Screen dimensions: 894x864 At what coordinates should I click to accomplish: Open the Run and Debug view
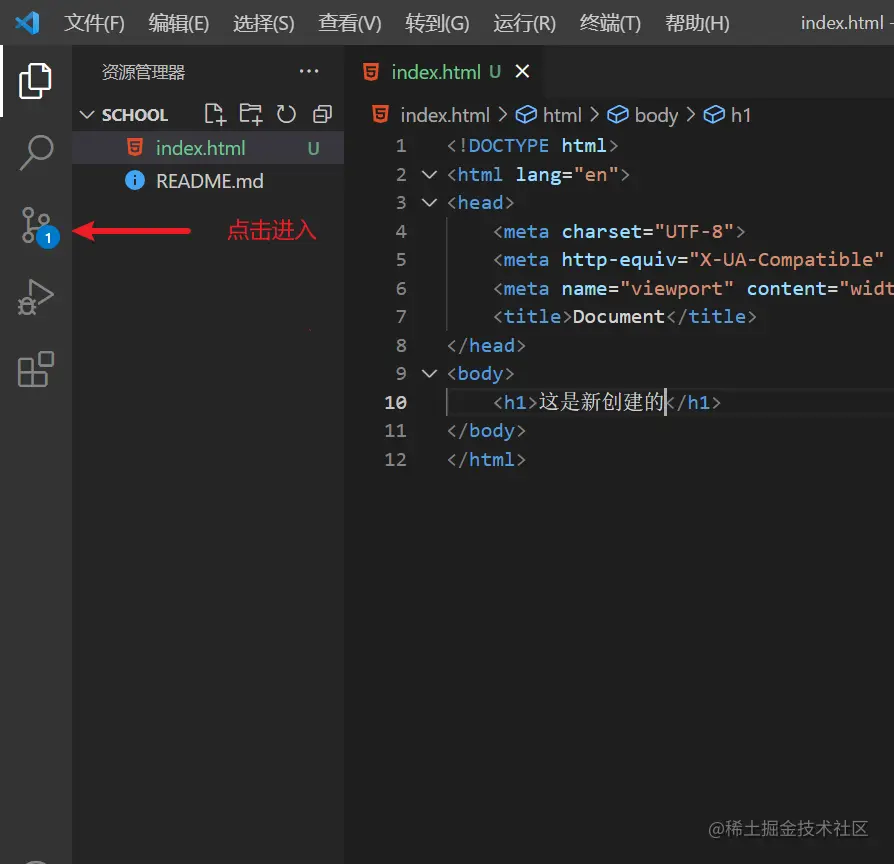tap(36, 298)
